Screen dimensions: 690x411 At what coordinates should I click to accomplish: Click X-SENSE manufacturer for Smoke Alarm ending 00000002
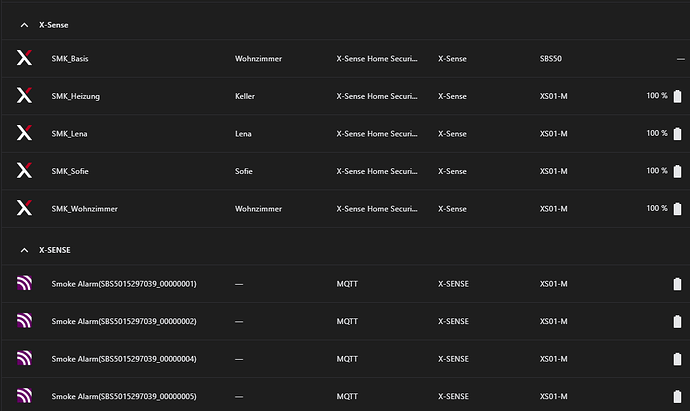click(453, 321)
